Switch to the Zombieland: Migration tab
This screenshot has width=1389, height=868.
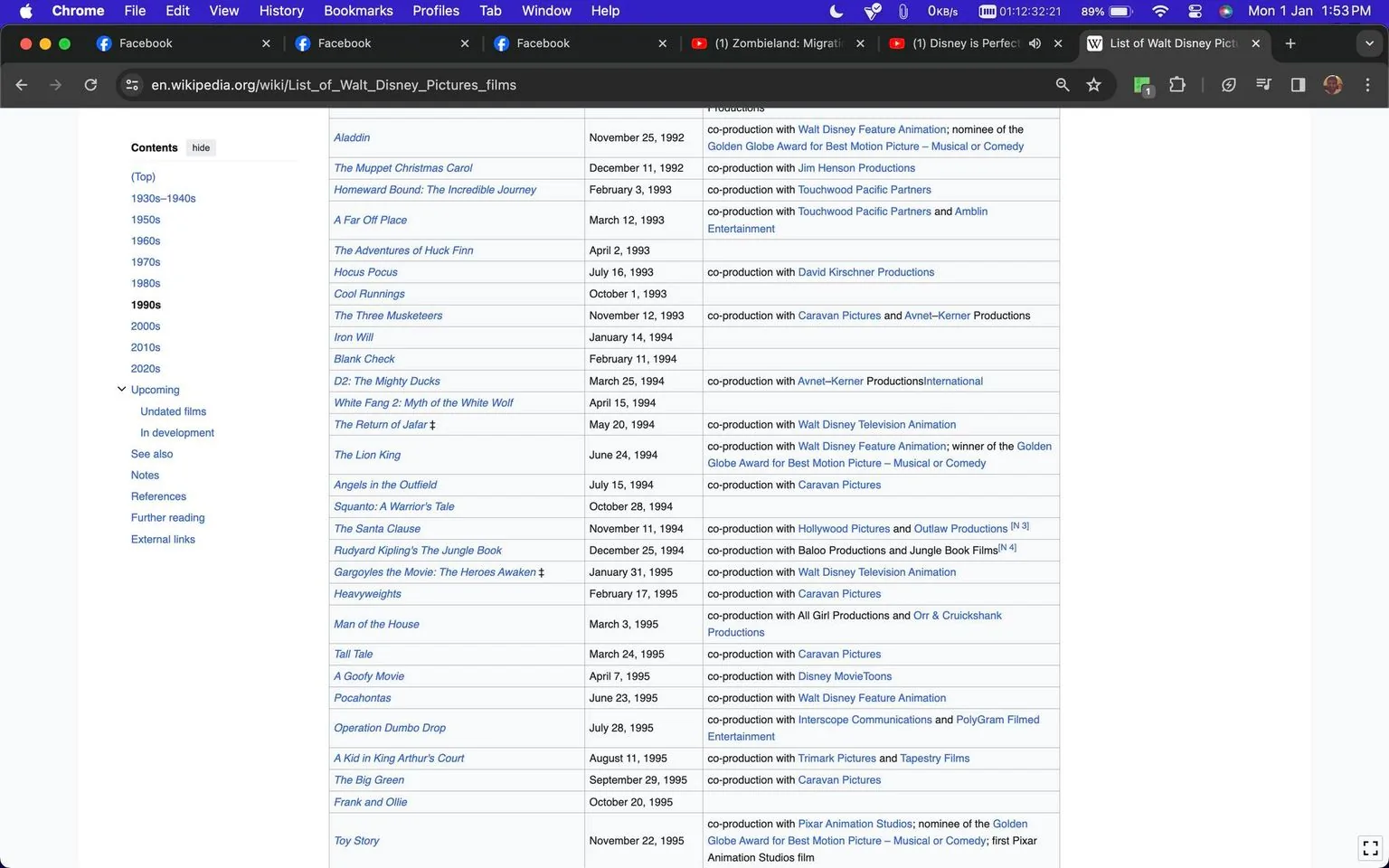pos(778,42)
